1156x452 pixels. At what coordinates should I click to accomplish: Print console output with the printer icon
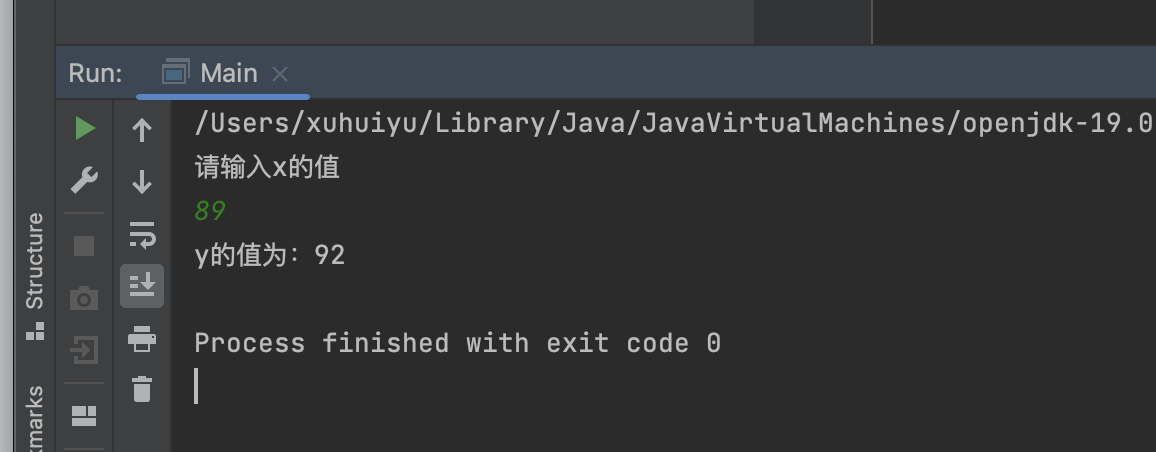pyautogui.click(x=142, y=339)
